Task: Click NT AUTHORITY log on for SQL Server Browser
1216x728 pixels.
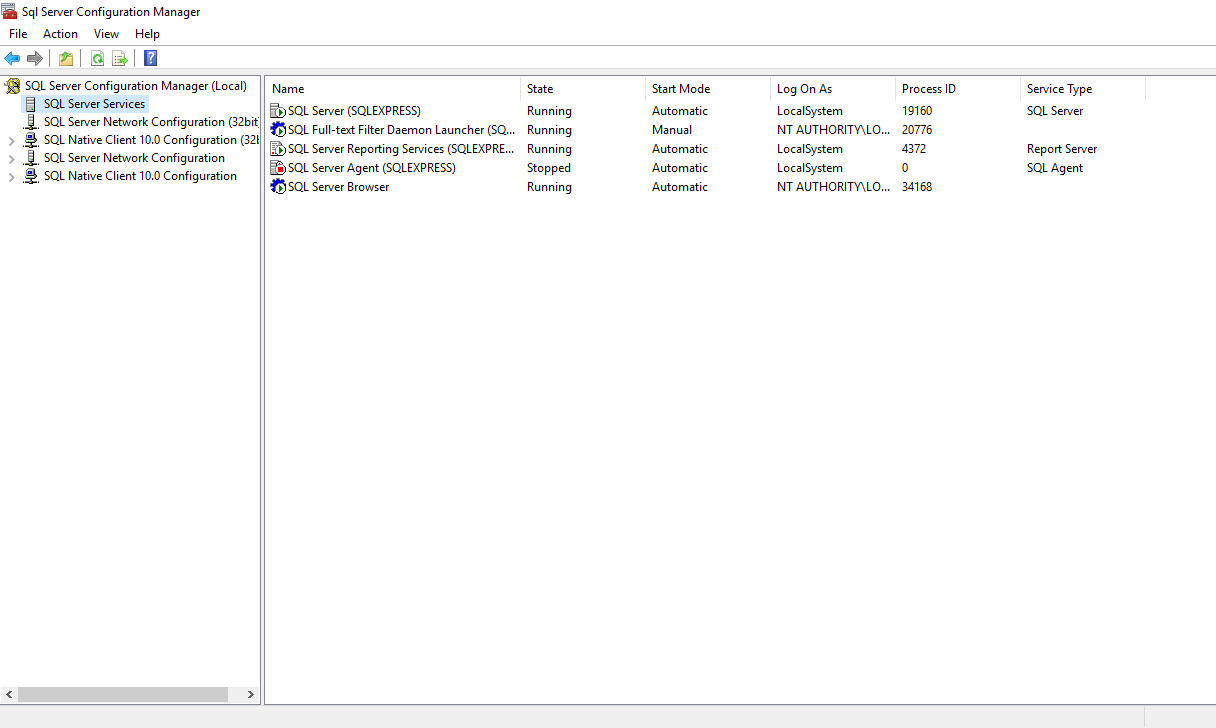Action: pos(834,187)
